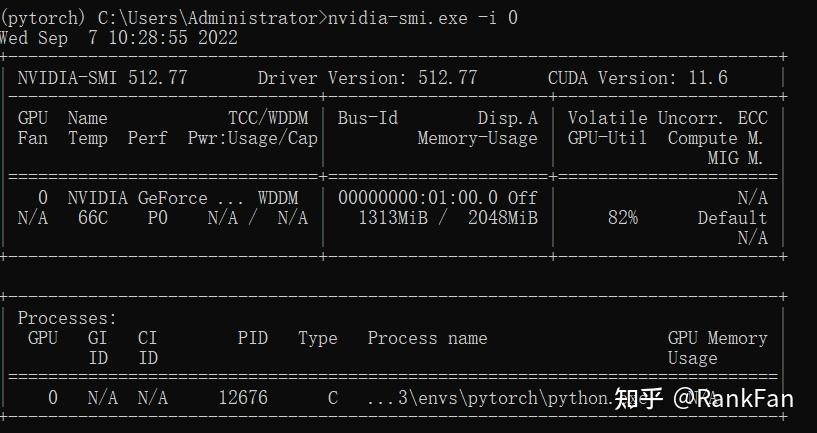Click the Processes: section heading

[x=67, y=318]
